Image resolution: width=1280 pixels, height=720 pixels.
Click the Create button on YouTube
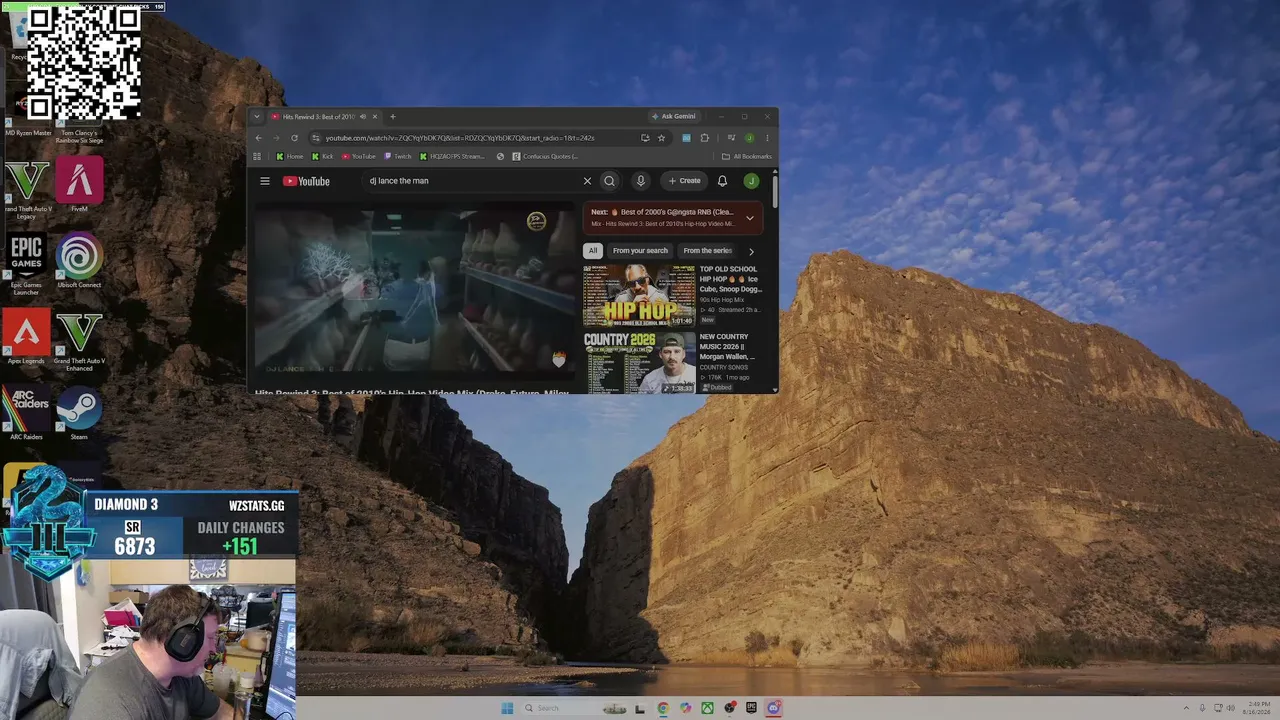(x=685, y=181)
